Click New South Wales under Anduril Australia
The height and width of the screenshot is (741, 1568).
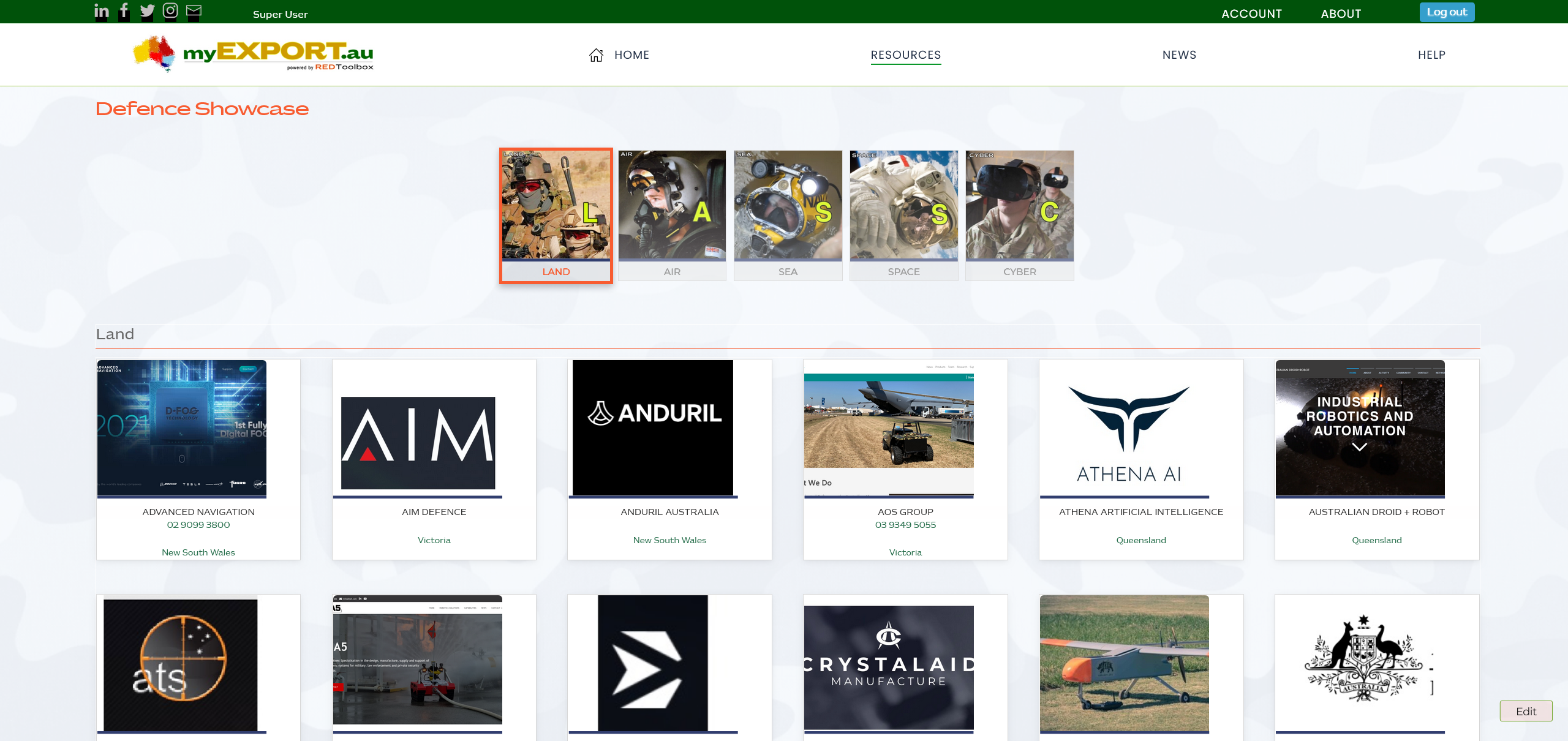coord(669,540)
